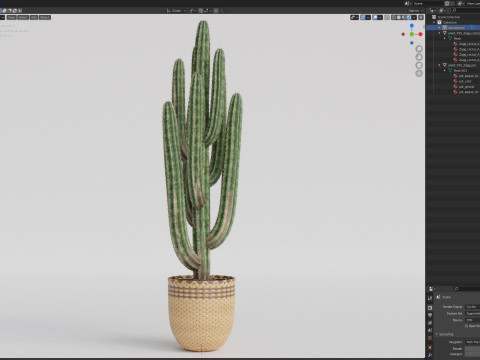
Task: Toggle the snapping magnet icon
Action: point(201,11)
